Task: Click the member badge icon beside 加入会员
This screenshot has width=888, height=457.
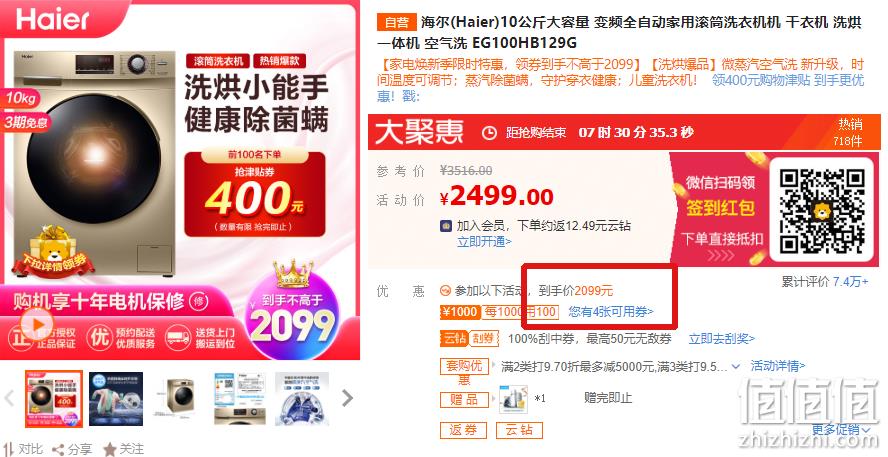Action: [x=446, y=226]
